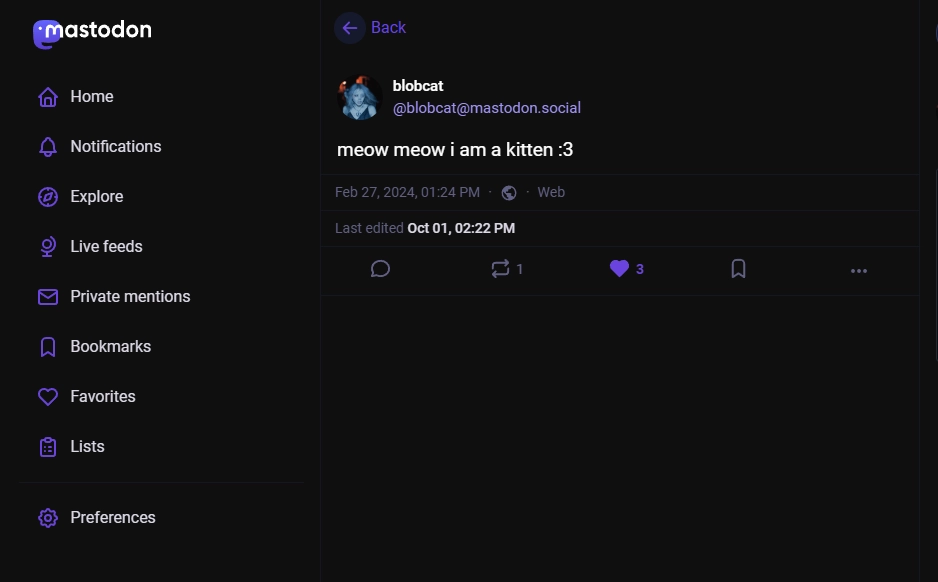Toggle boost on blobcat's post
This screenshot has height=582, width=938.
(x=501, y=269)
